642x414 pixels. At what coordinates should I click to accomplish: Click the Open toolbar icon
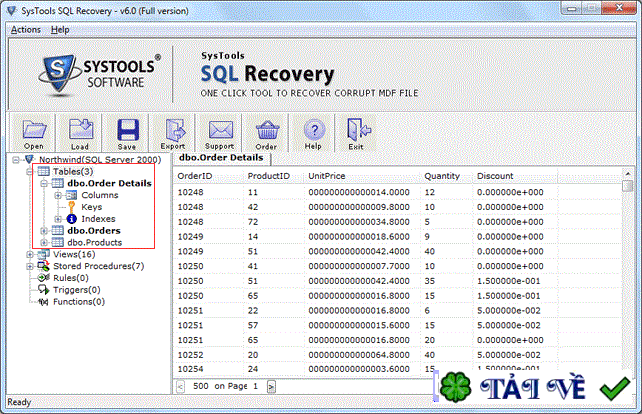(x=34, y=131)
